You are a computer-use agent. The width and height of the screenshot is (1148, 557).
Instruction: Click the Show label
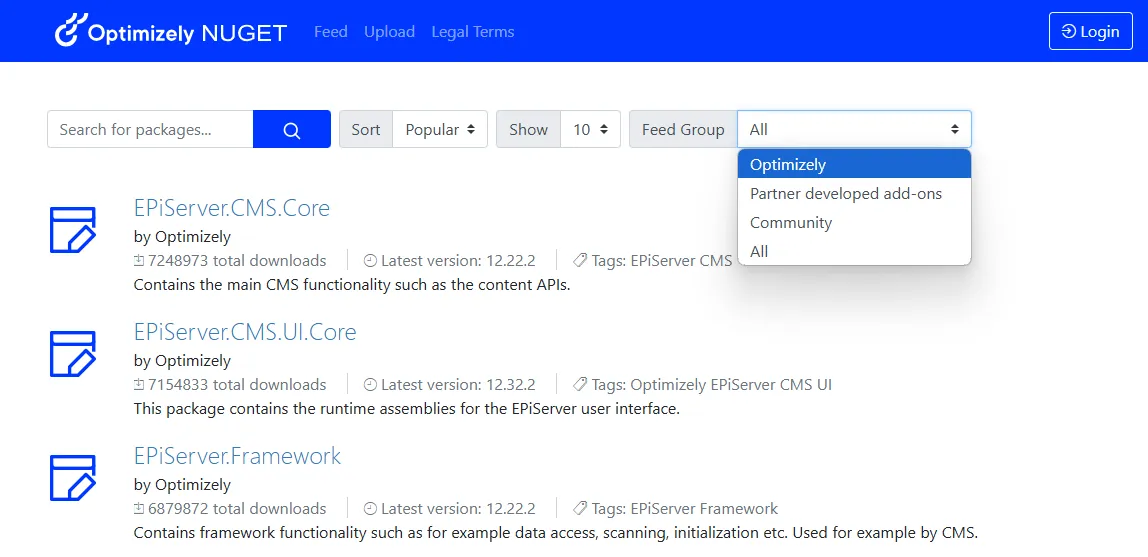tap(529, 130)
